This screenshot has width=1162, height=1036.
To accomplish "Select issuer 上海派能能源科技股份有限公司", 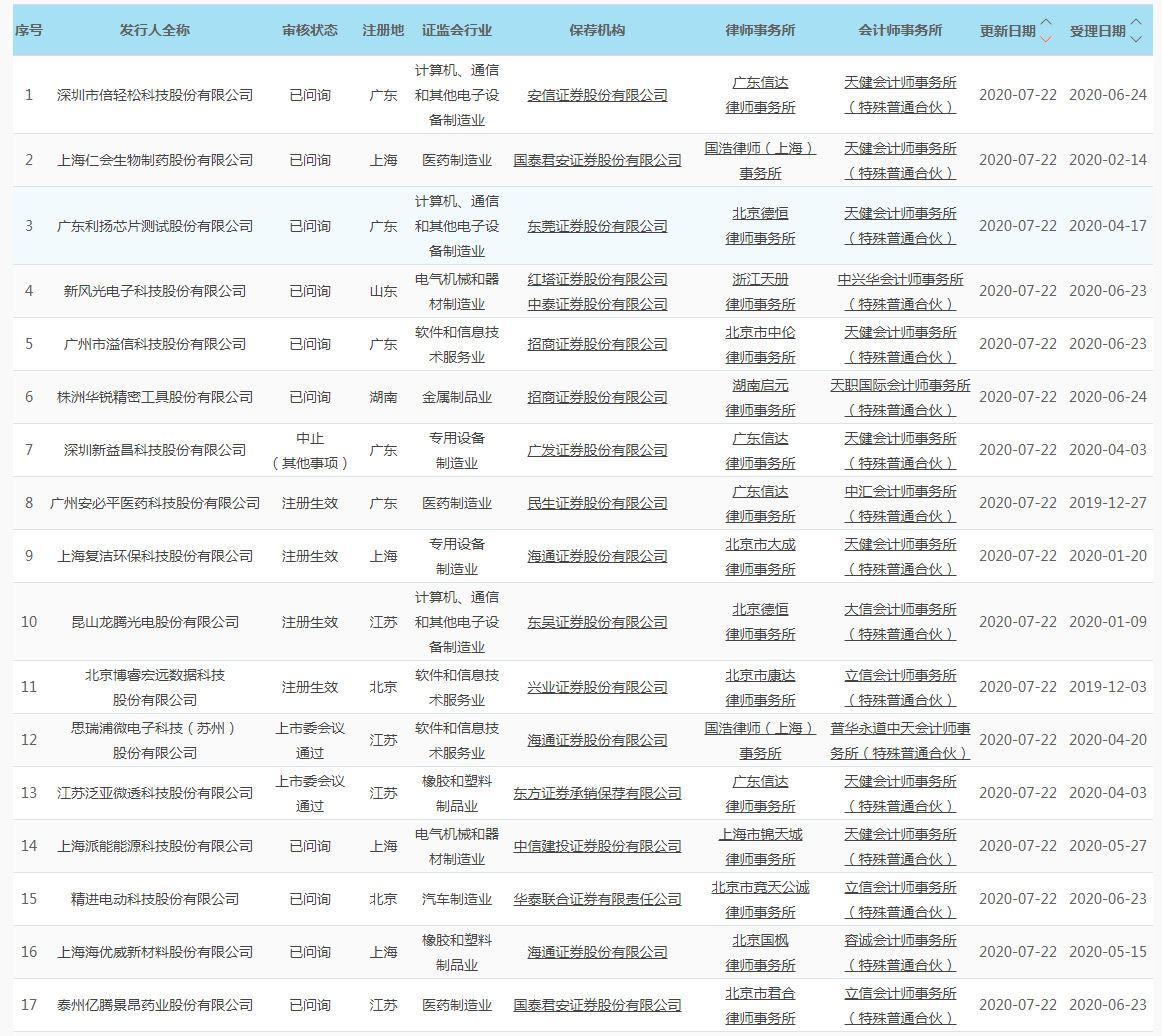I will 155,846.
